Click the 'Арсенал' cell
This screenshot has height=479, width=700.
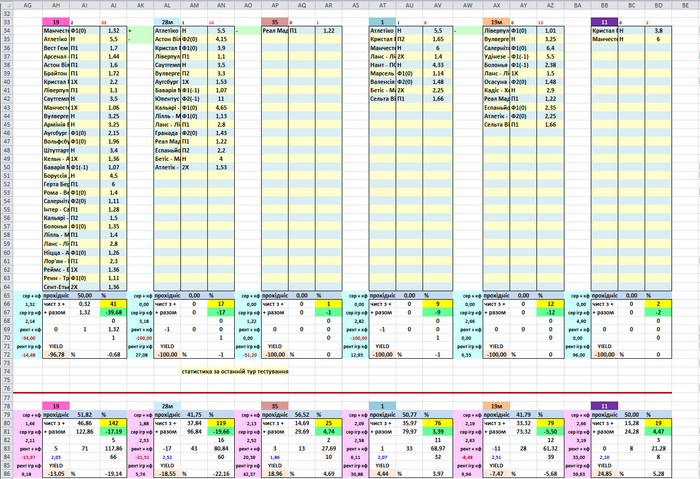(56, 56)
